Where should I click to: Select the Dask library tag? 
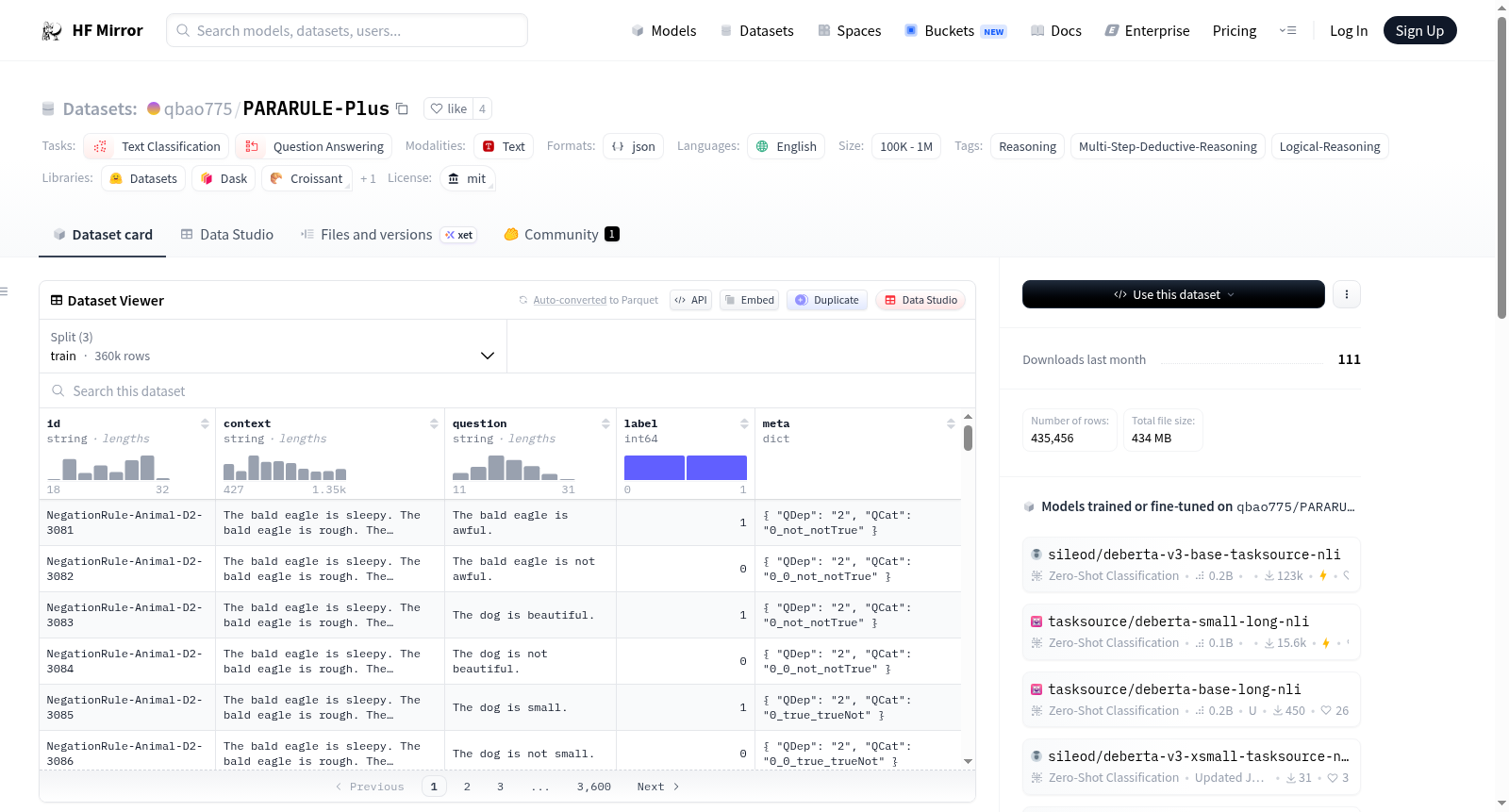click(x=224, y=178)
